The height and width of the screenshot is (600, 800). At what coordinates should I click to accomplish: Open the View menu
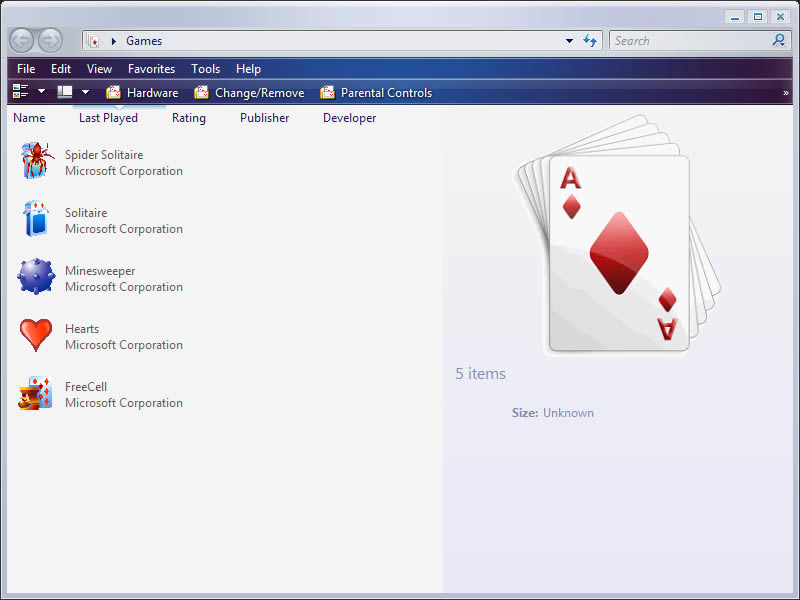(x=99, y=69)
